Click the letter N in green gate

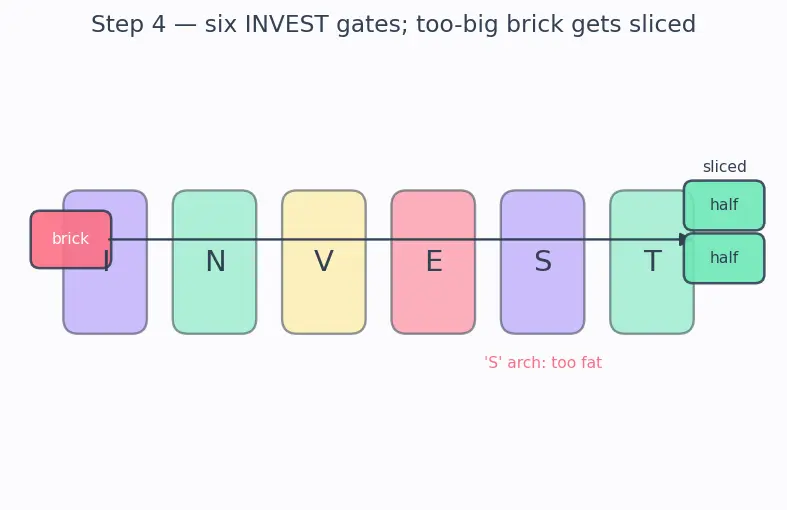[216, 262]
